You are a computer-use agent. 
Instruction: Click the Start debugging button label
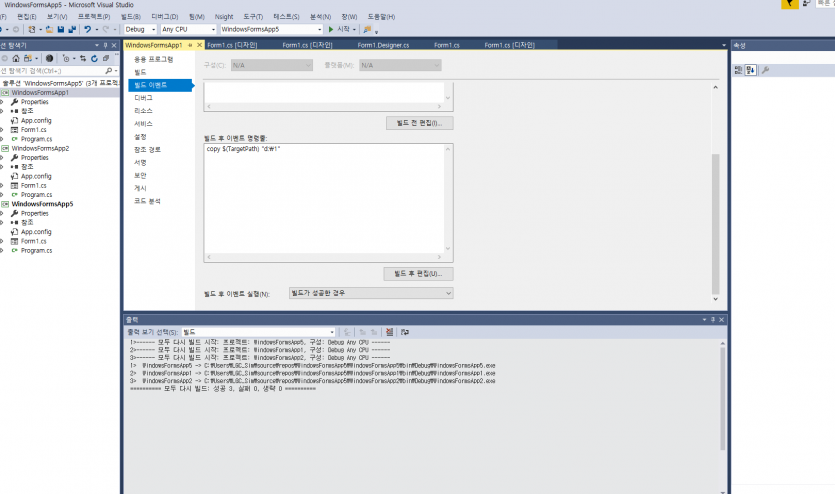(x=343, y=29)
